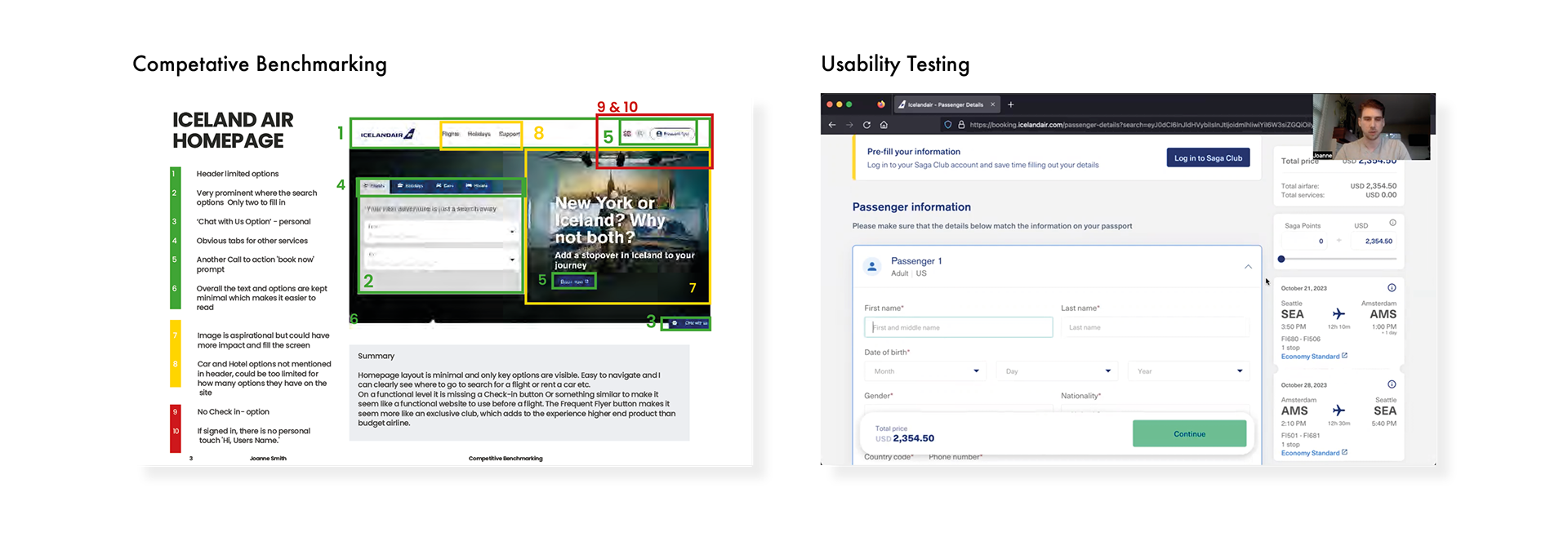The width and height of the screenshot is (1568, 559).
Task: Click the UK flag language icon
Action: (x=627, y=134)
